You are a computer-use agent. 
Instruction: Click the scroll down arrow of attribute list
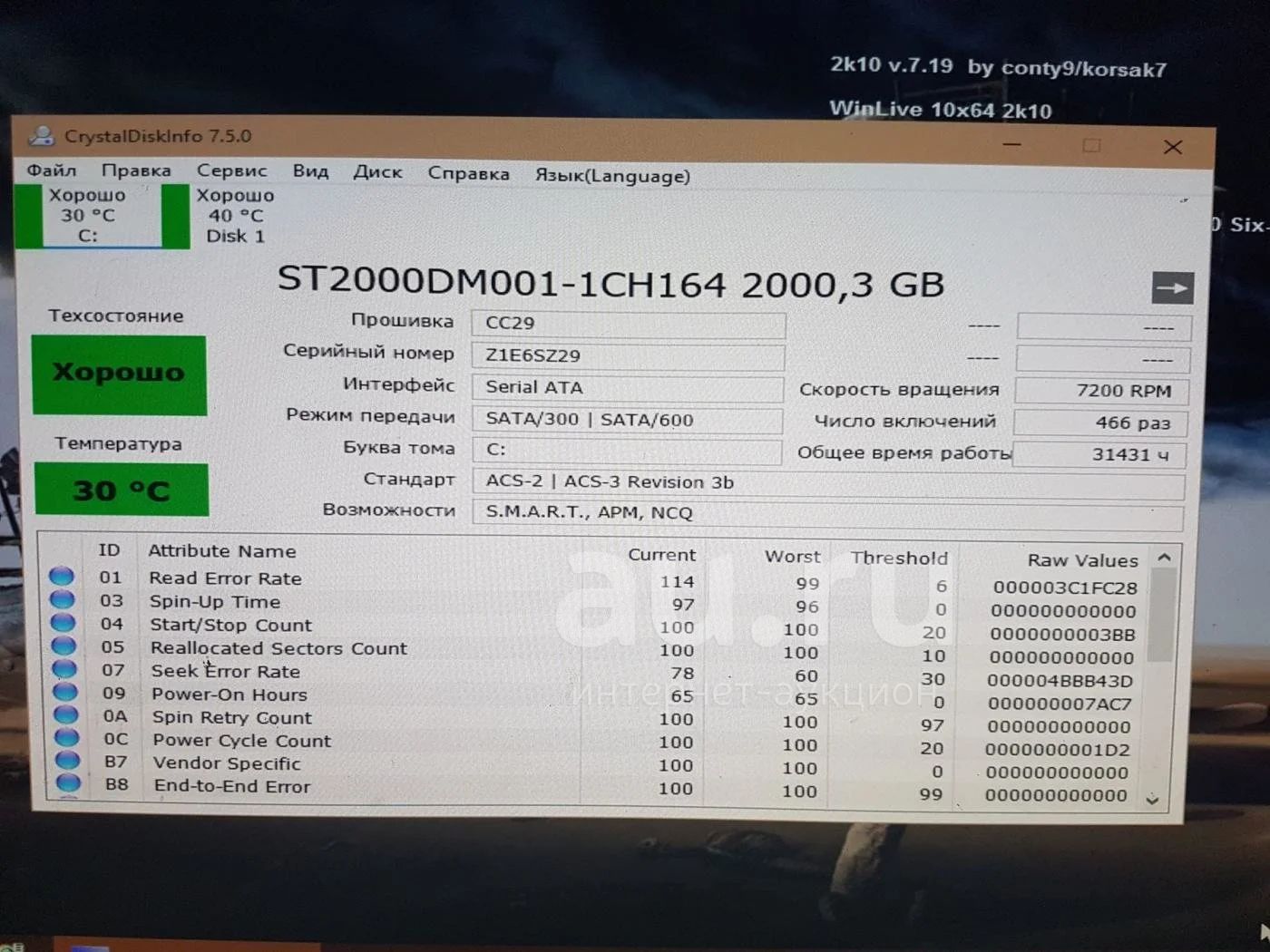[x=1152, y=800]
